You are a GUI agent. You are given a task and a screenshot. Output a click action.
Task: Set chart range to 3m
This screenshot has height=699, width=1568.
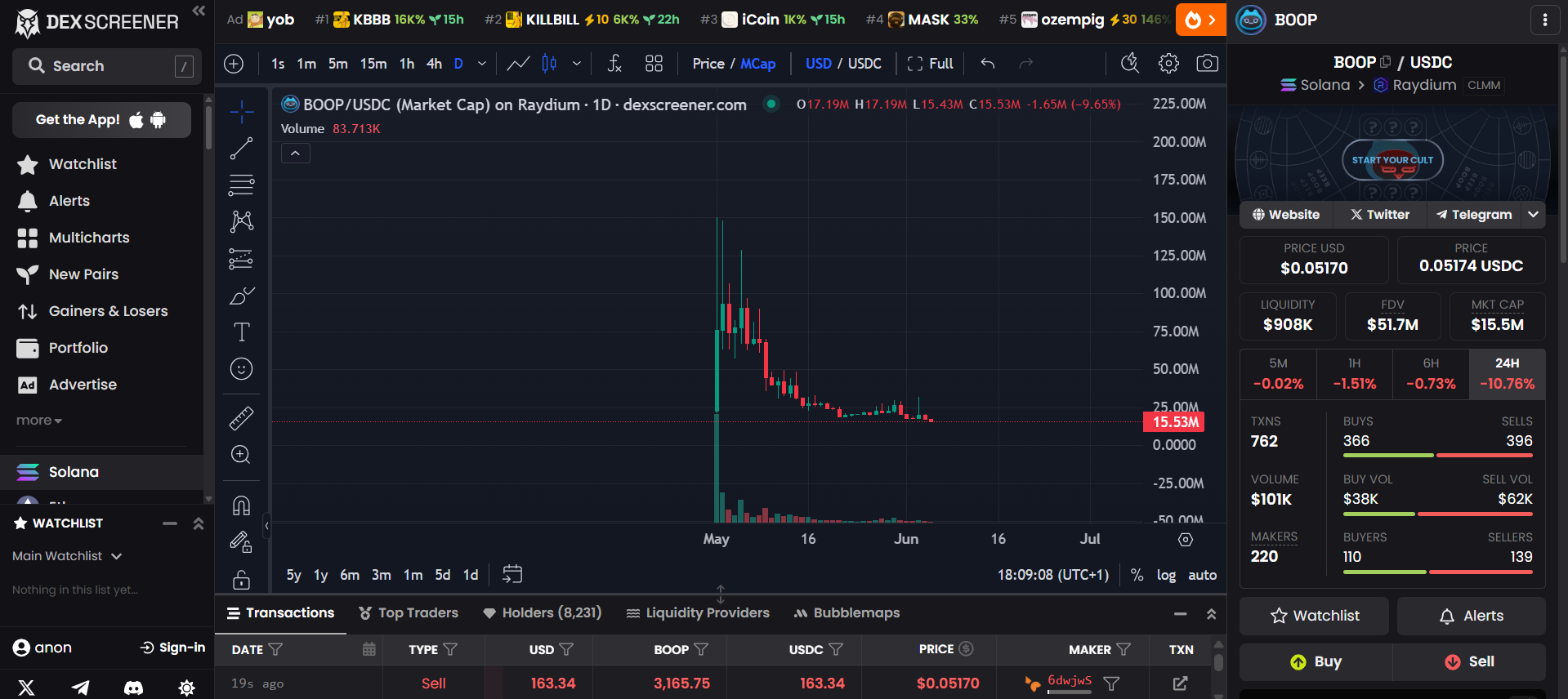tap(381, 575)
